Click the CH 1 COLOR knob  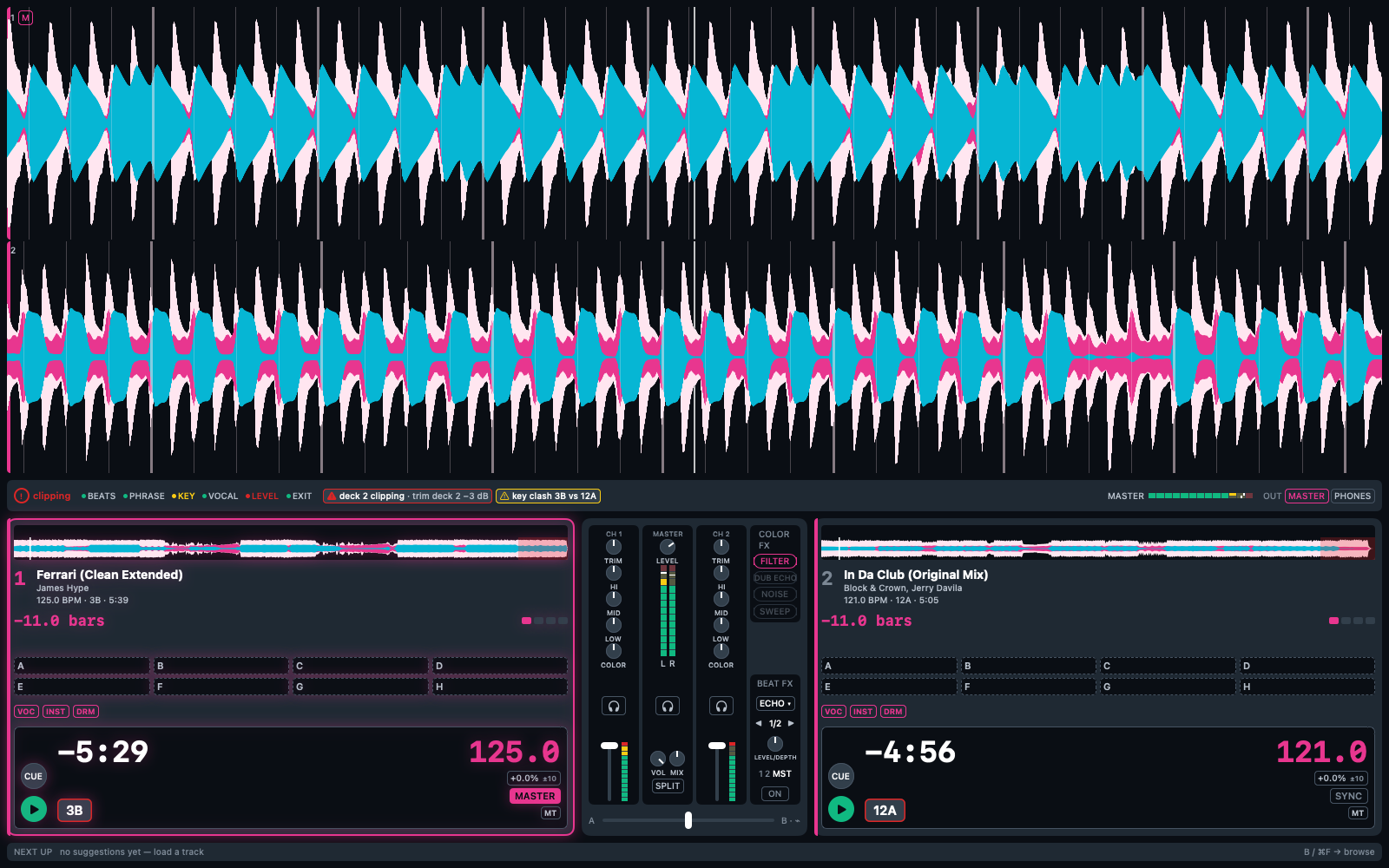click(x=614, y=650)
